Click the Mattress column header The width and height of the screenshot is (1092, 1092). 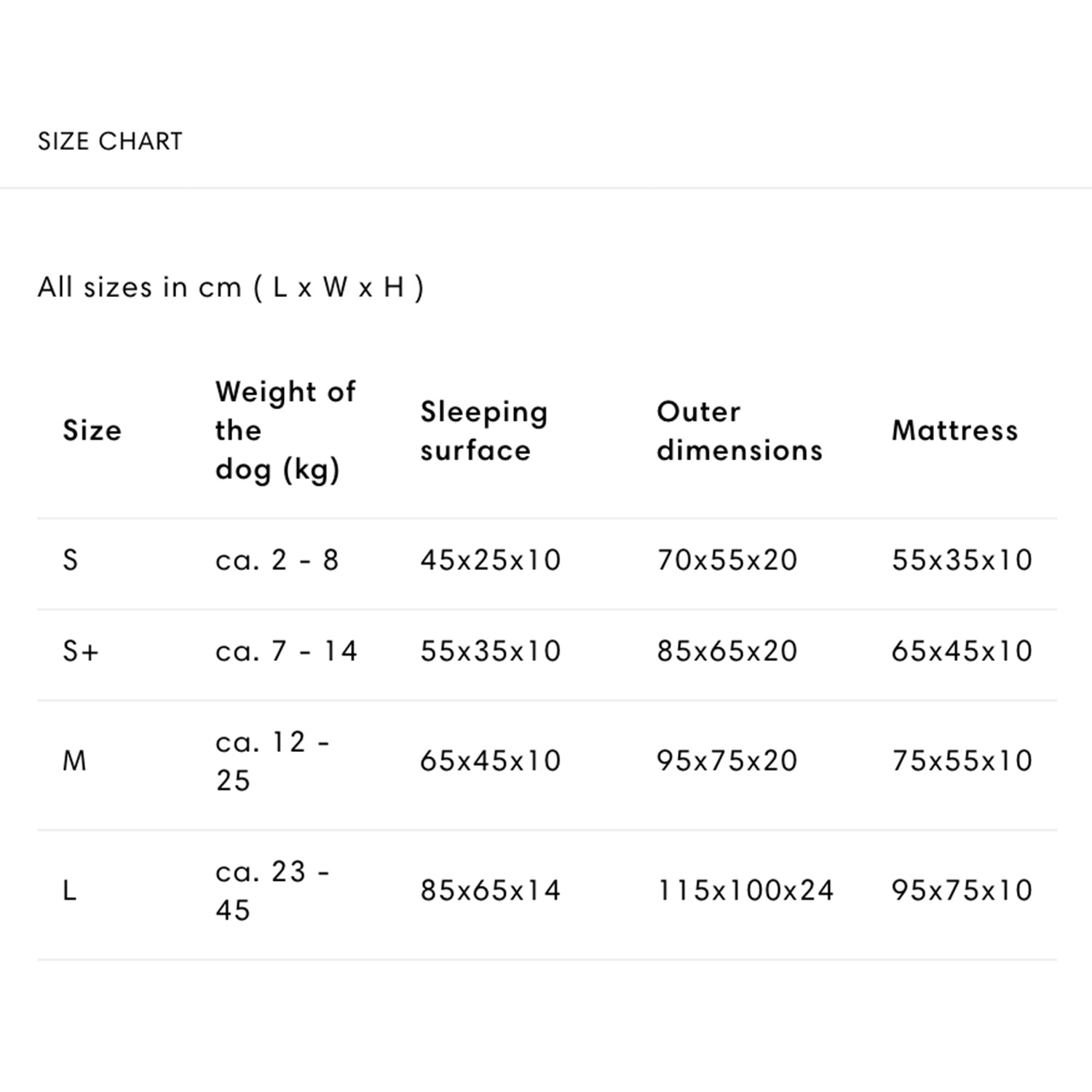[x=954, y=430]
